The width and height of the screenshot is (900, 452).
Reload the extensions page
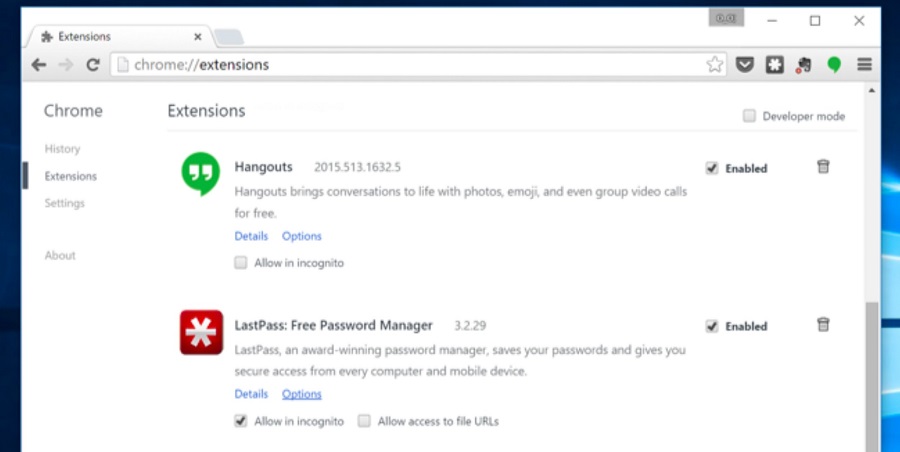point(92,65)
